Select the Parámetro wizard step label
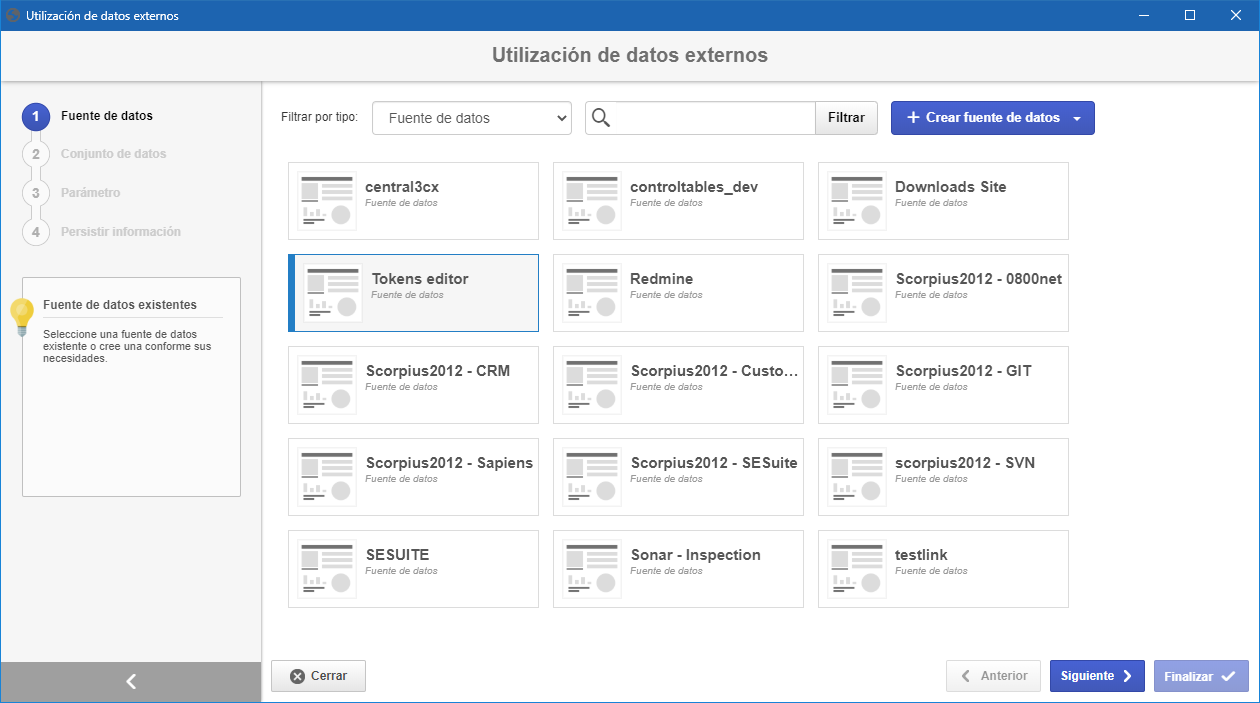The width and height of the screenshot is (1260, 703). coord(90,193)
